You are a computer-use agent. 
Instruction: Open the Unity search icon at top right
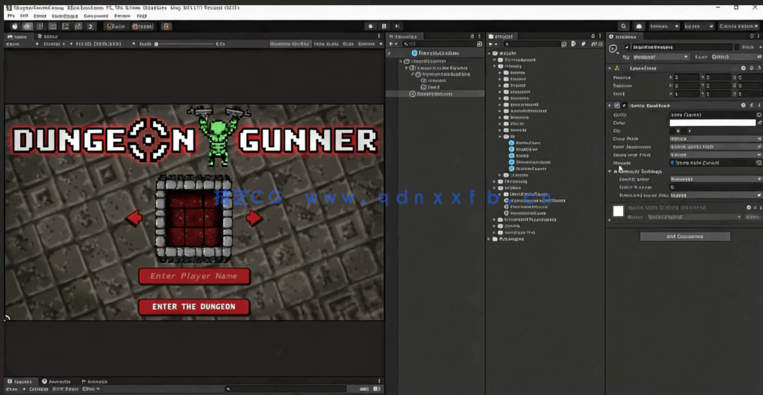[624, 26]
